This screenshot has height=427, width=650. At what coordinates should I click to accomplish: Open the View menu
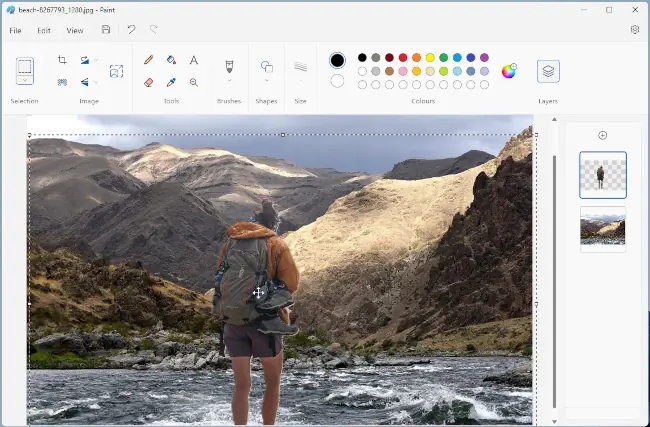coord(75,30)
